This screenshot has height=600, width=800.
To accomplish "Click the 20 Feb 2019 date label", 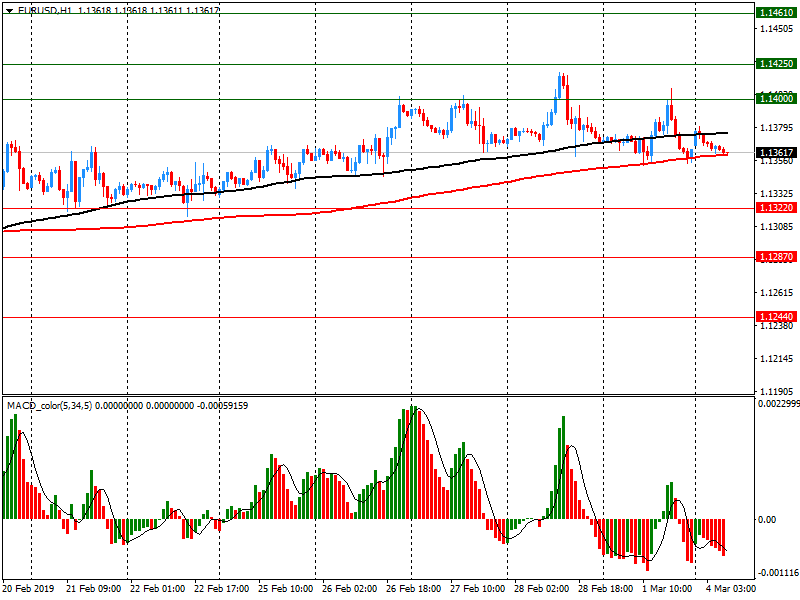I will 27,589.
